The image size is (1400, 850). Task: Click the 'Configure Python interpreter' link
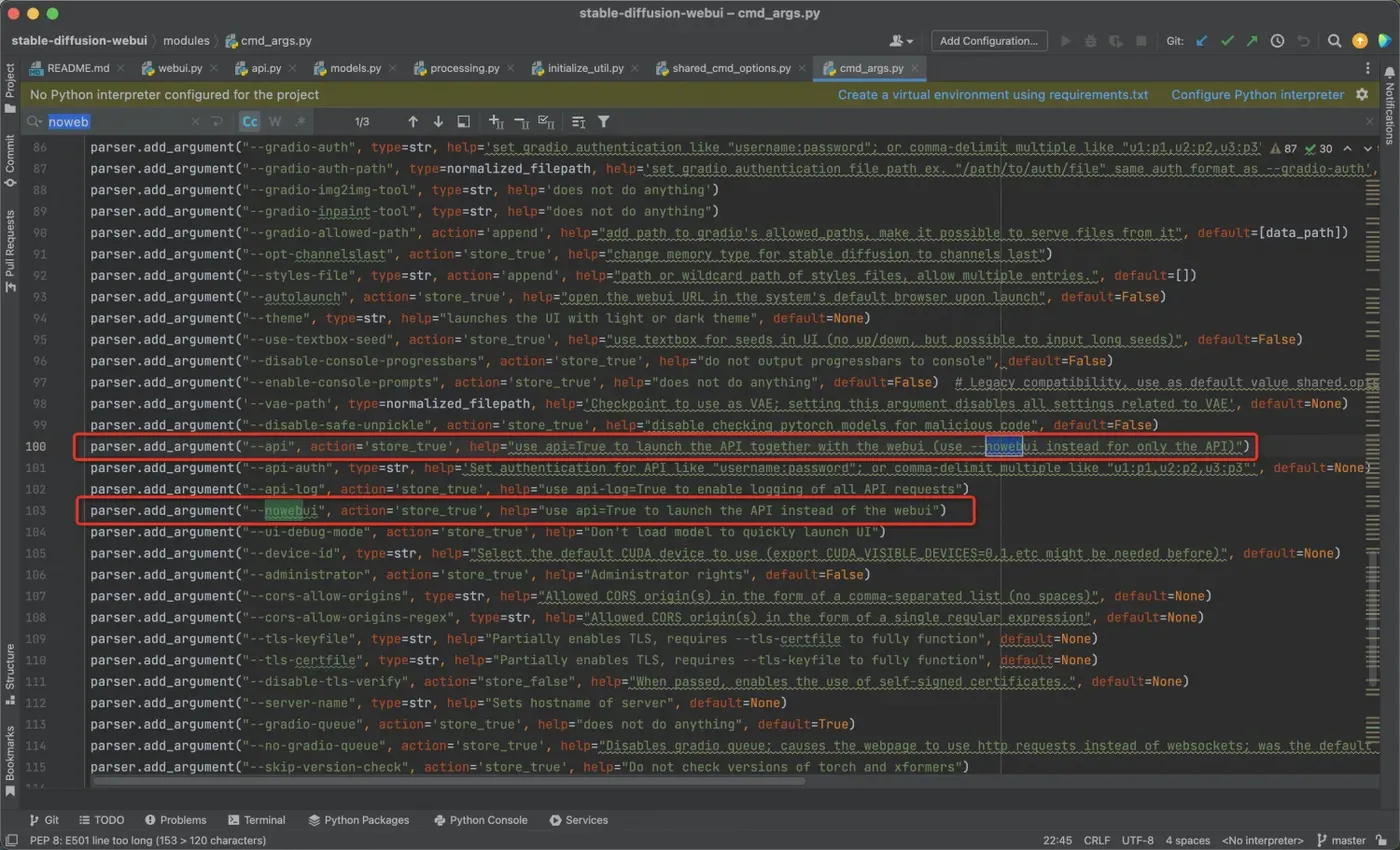(x=1258, y=95)
